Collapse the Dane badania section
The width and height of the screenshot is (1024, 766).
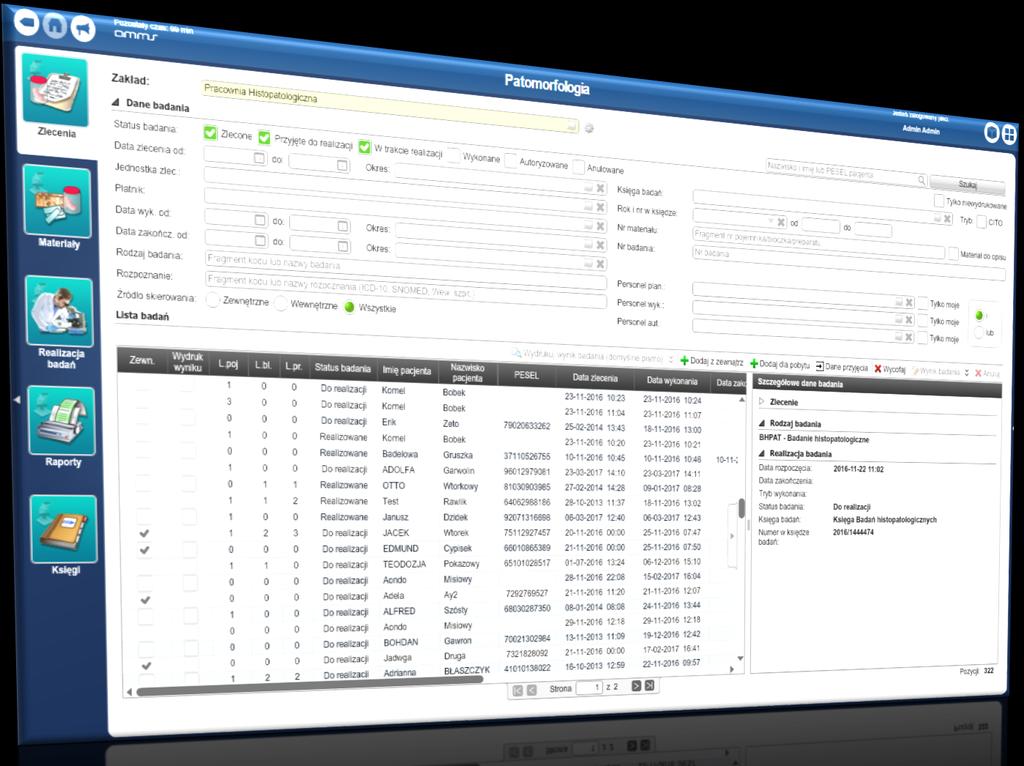coord(116,103)
